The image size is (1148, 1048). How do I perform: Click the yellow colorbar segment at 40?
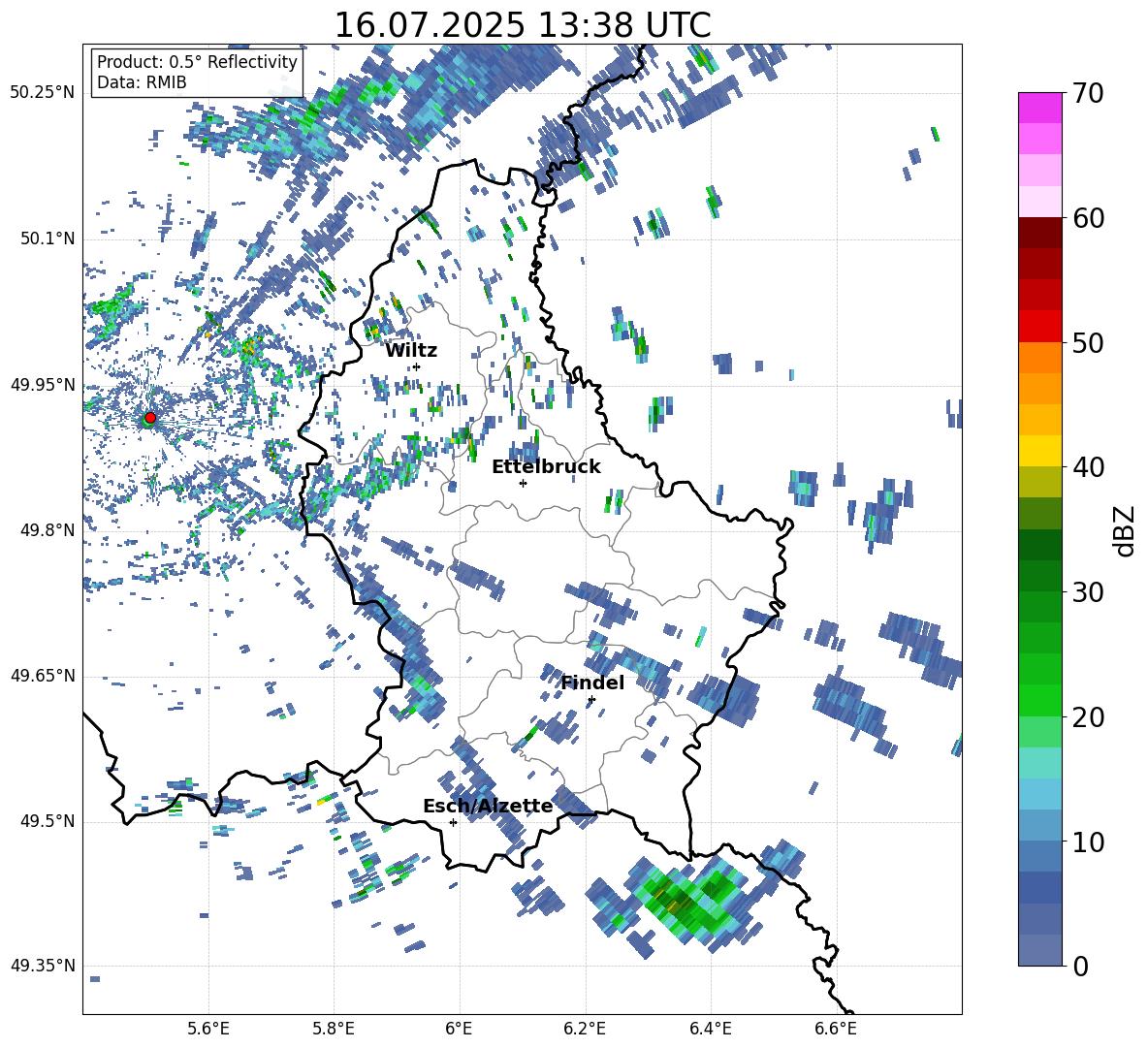[x=1040, y=451]
